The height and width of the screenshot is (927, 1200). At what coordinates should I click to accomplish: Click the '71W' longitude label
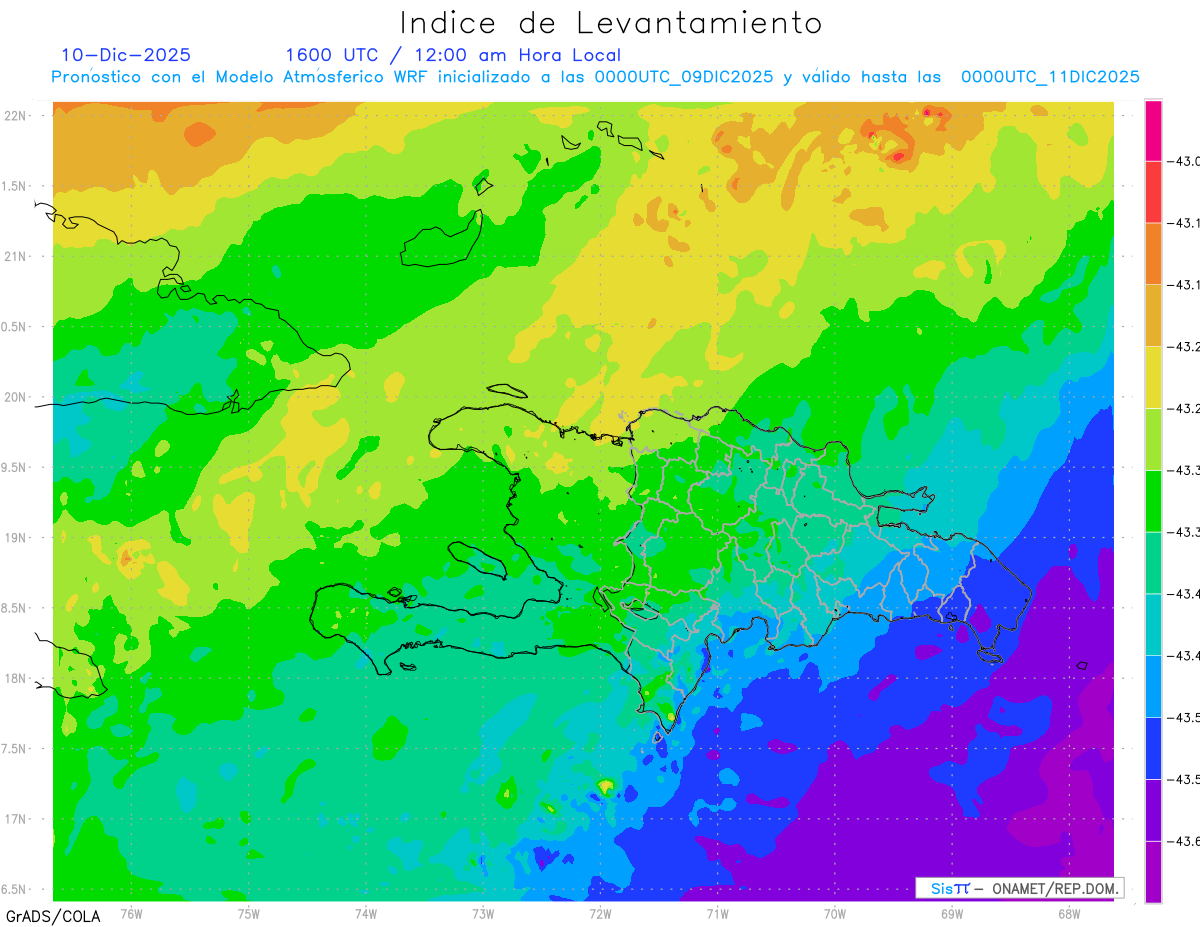(x=717, y=913)
